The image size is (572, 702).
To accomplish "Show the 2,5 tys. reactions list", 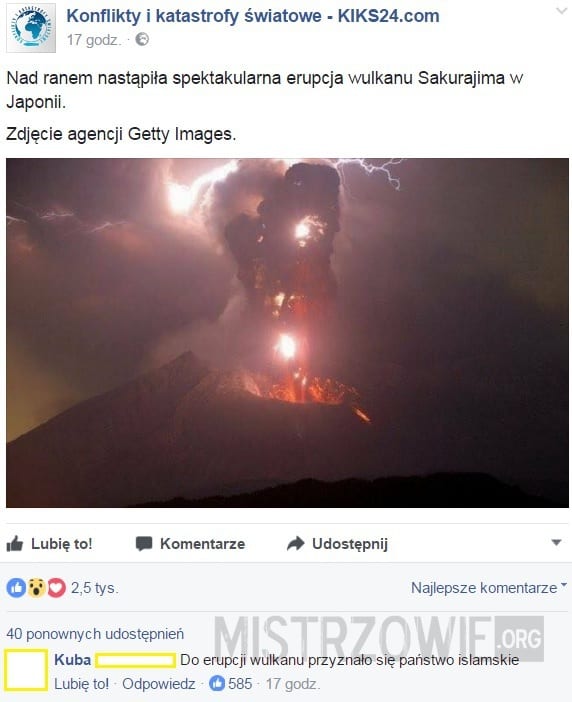I will pos(94,588).
